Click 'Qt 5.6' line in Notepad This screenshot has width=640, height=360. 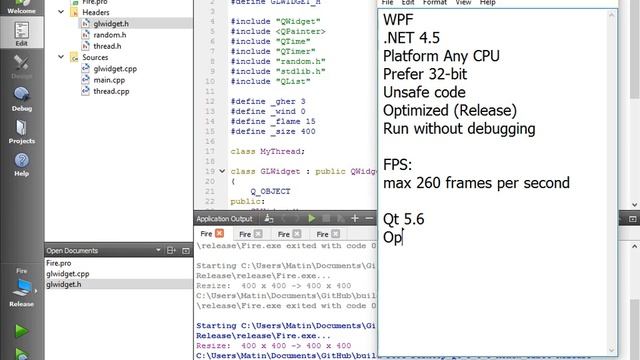pos(403,219)
